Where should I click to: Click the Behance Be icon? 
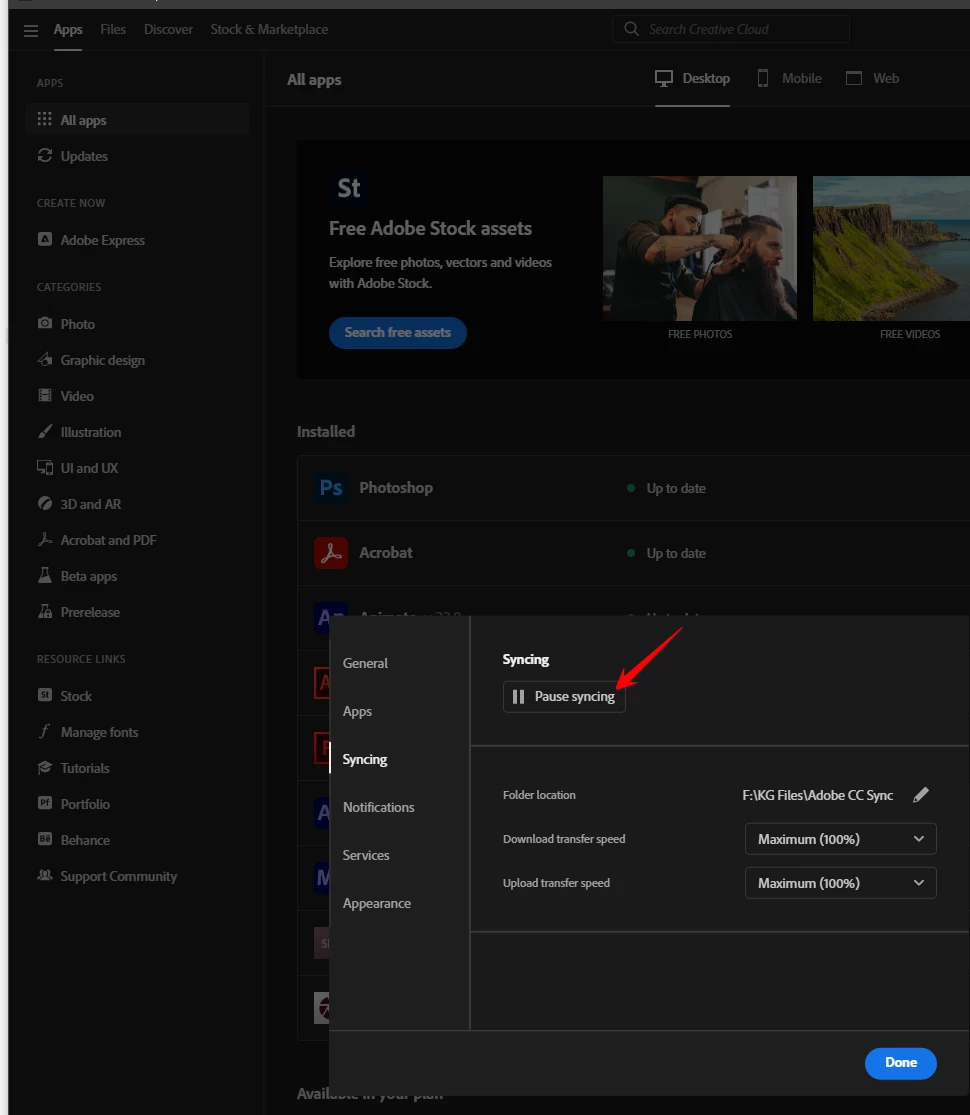pyautogui.click(x=45, y=839)
